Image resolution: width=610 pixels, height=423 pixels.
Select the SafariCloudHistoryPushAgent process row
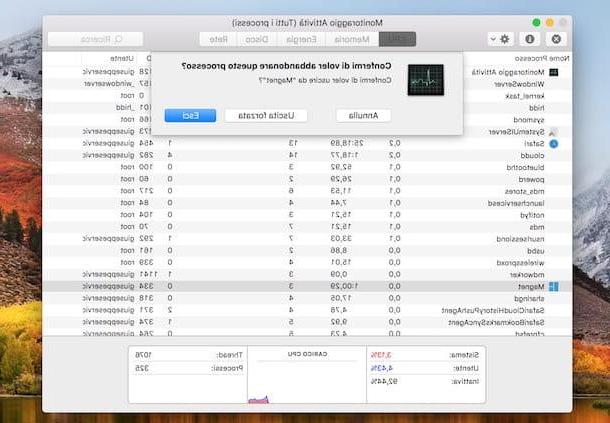(x=307, y=311)
